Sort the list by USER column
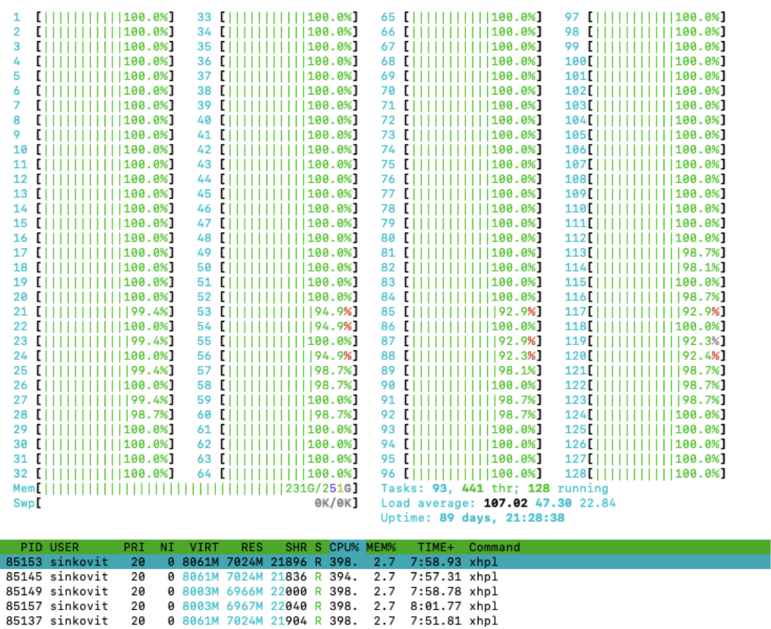 66,547
